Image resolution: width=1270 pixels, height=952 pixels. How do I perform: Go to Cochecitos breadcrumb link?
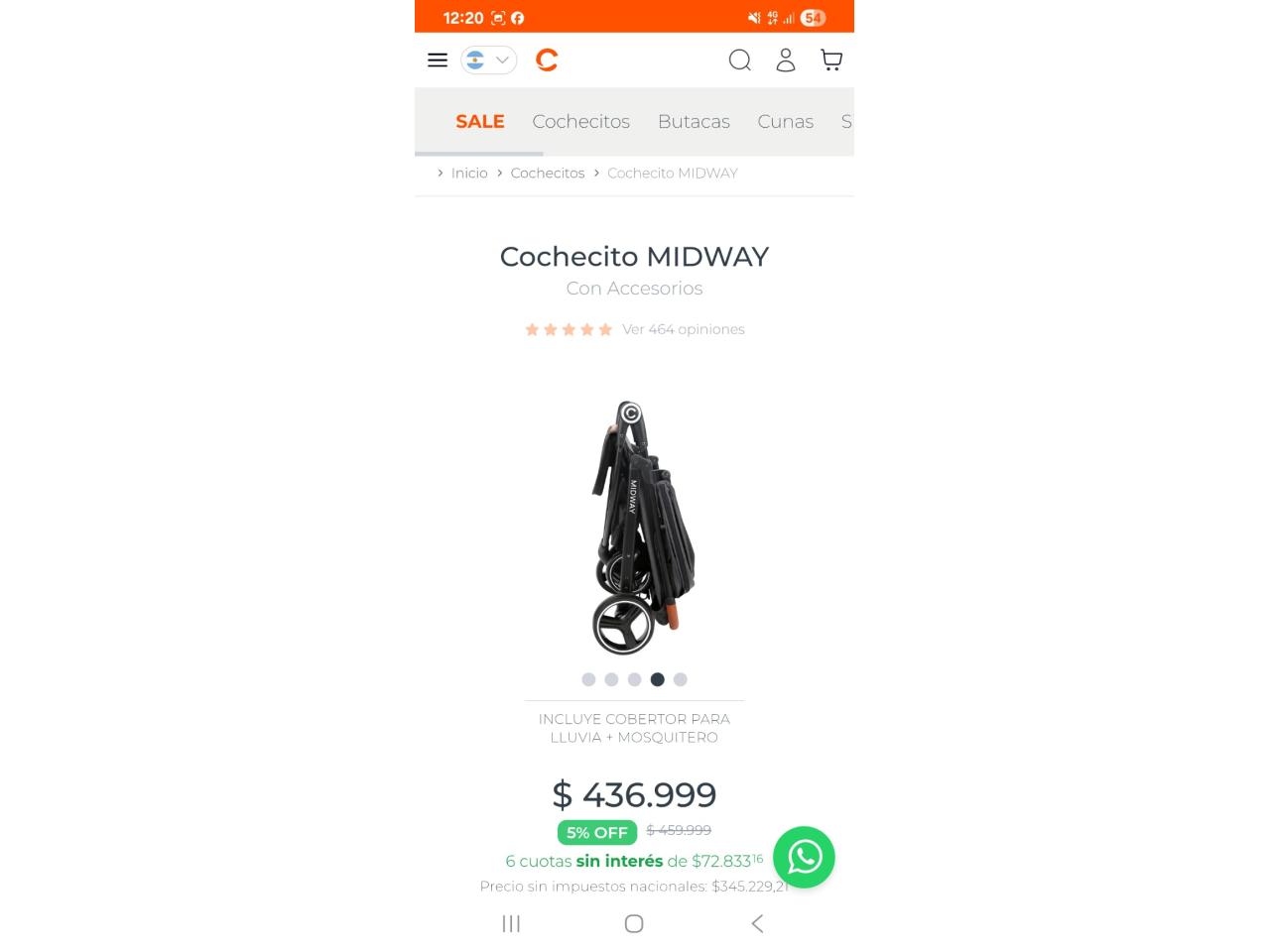click(x=548, y=173)
